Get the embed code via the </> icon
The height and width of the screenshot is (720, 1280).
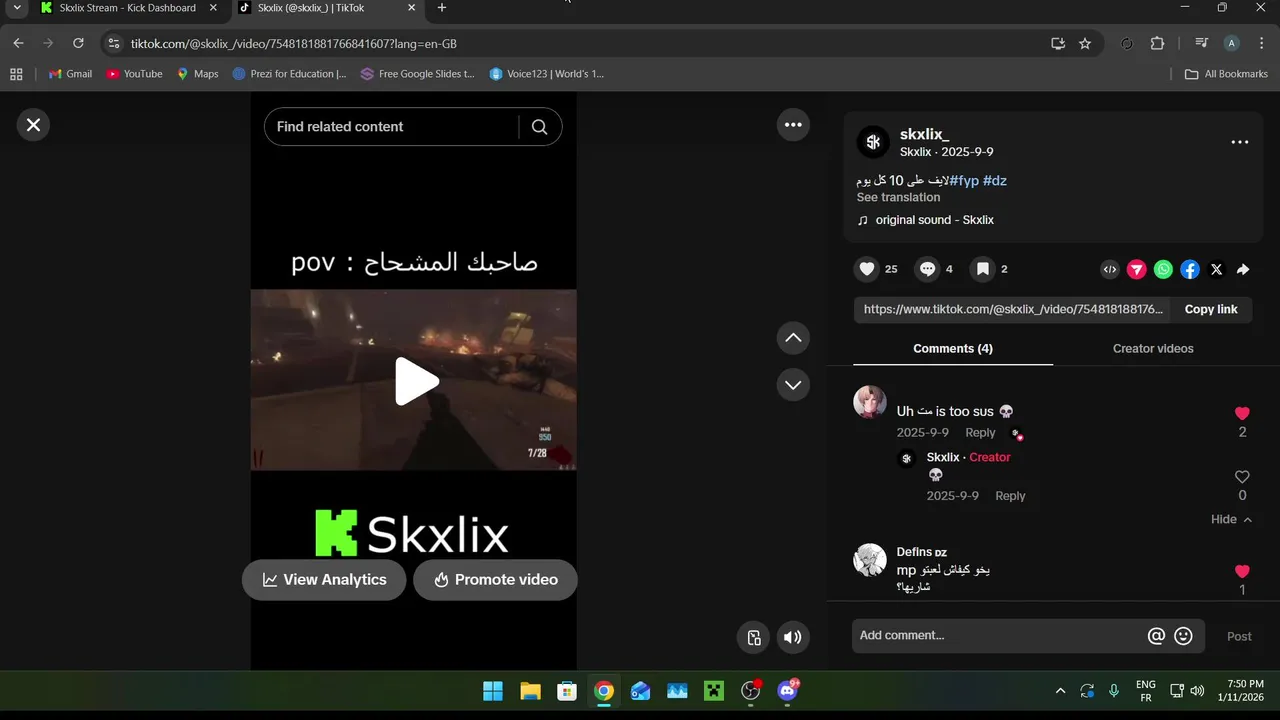pos(1110,269)
